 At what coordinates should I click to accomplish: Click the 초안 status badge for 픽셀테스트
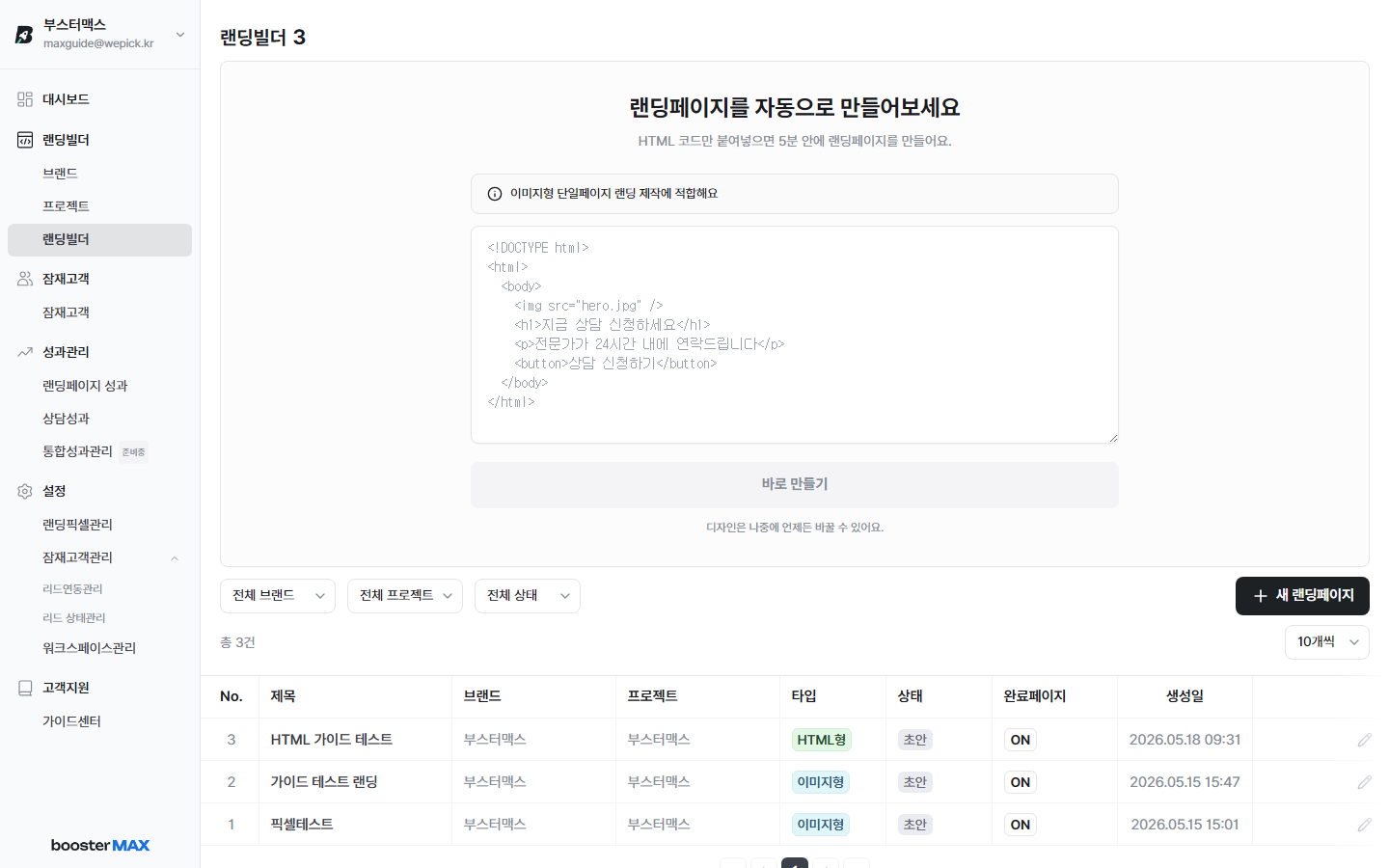pyautogui.click(x=915, y=825)
